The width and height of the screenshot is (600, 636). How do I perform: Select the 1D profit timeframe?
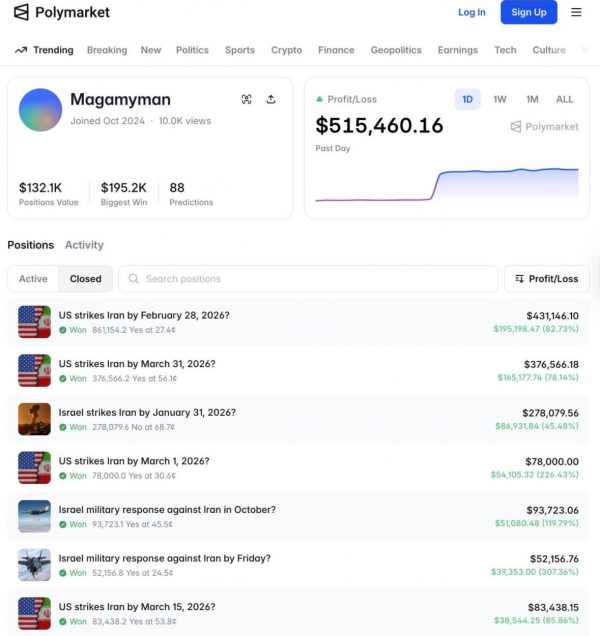tap(467, 99)
